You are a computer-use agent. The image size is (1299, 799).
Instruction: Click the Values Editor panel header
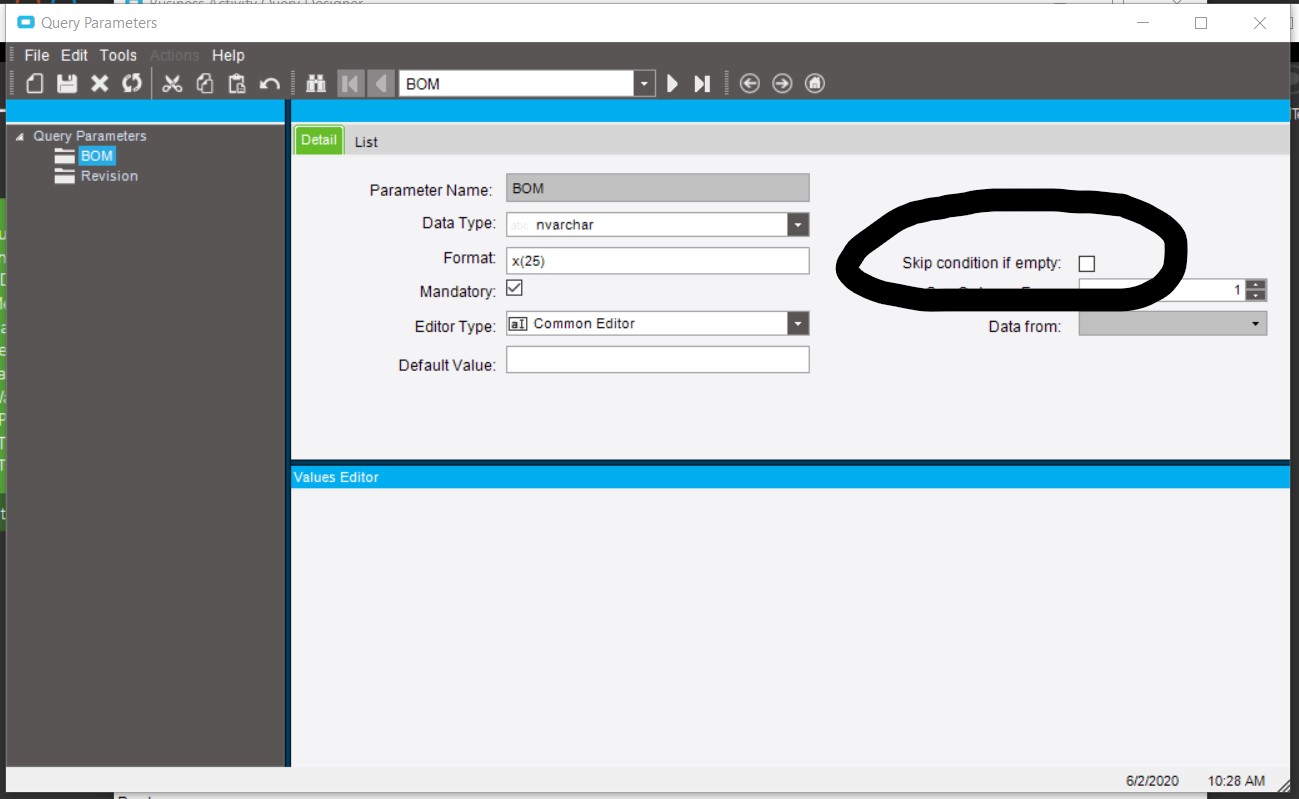[x=790, y=477]
